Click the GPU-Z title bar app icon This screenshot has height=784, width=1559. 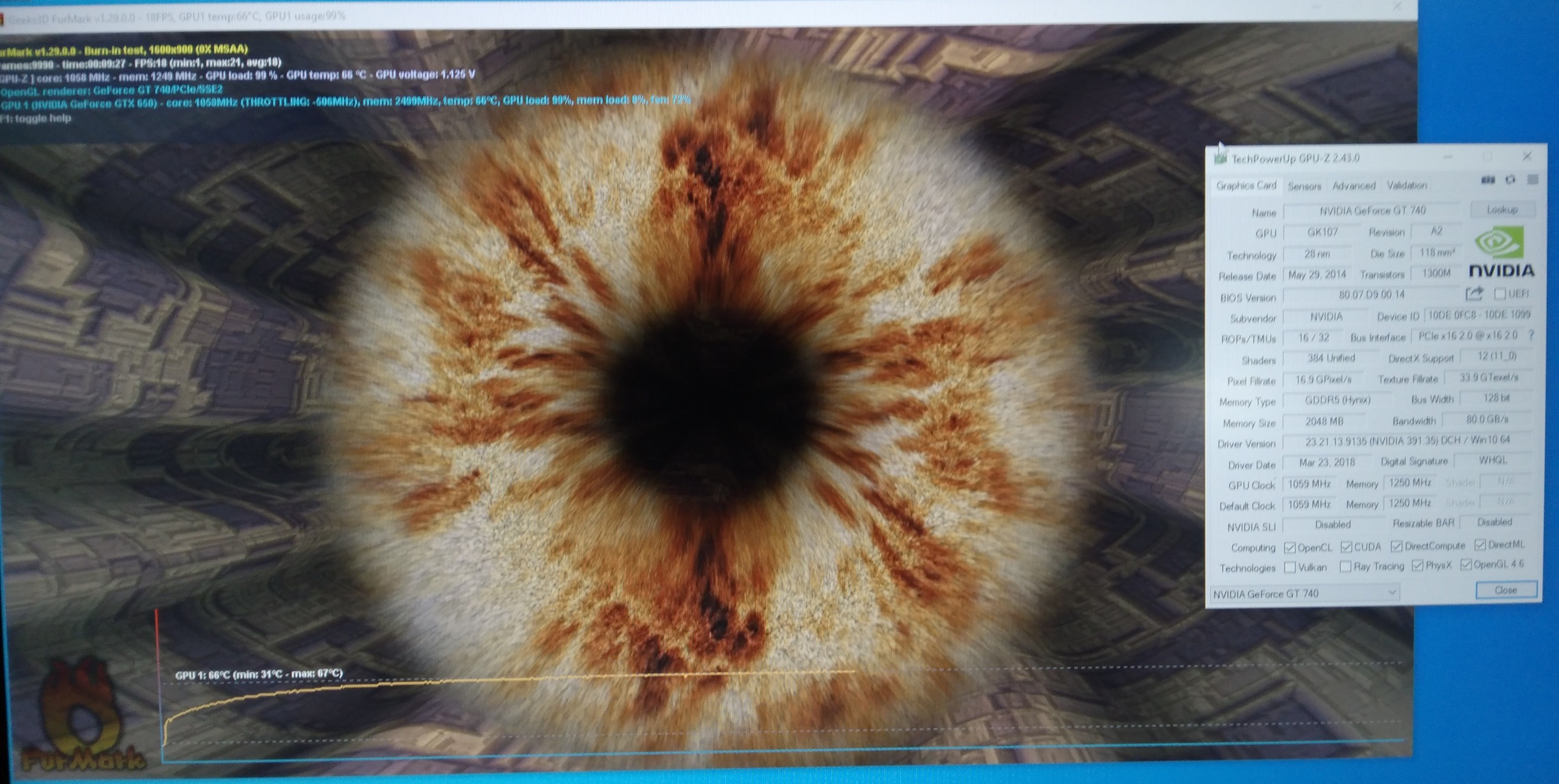pos(1220,159)
